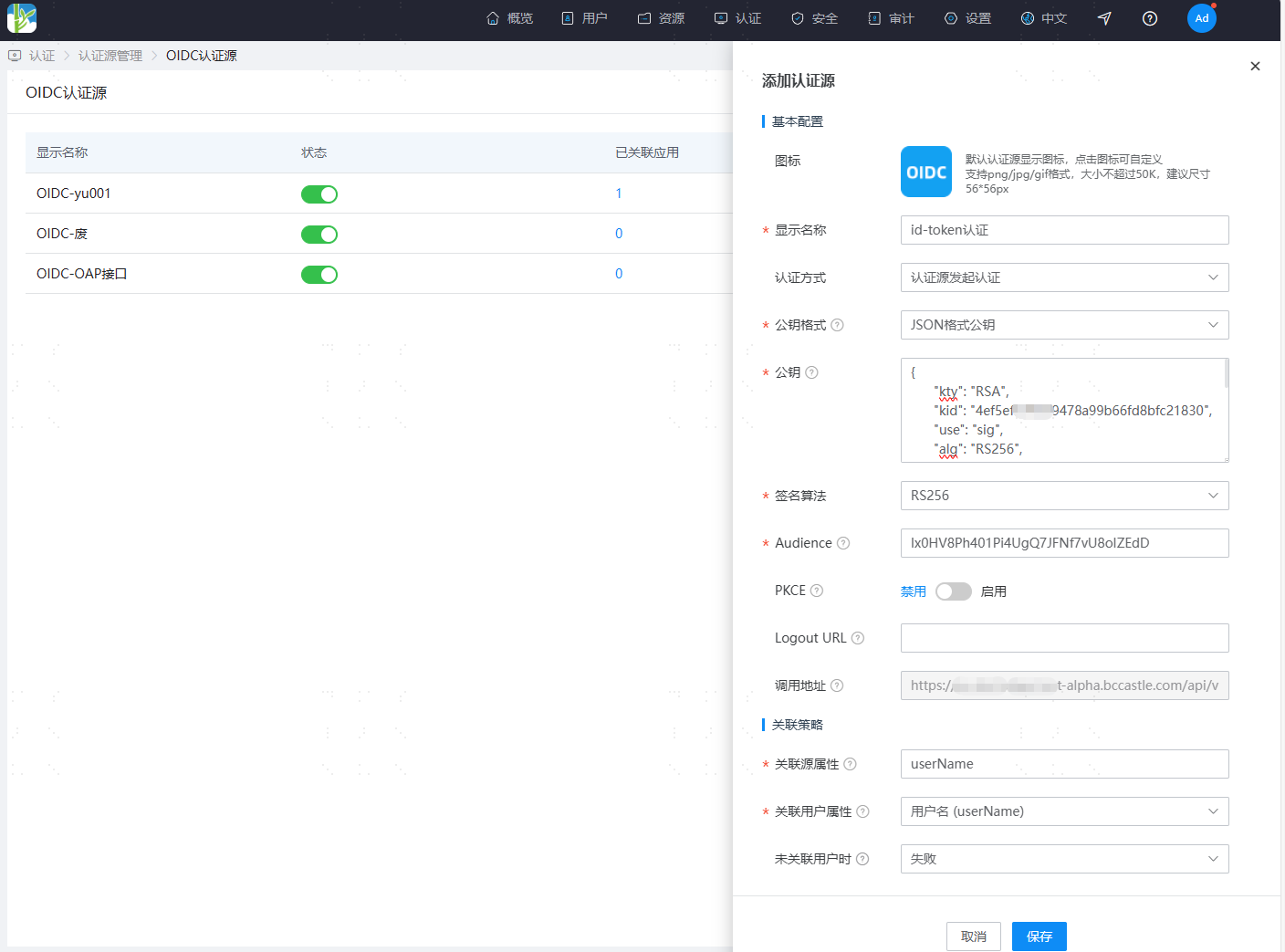This screenshot has width=1285, height=952.
Task: Open the 用户 menu in top navigation
Action: coord(584,18)
